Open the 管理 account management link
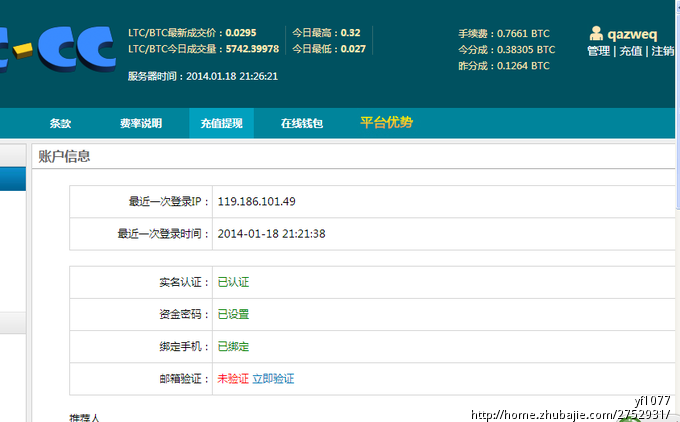The width and height of the screenshot is (680, 422). point(598,51)
